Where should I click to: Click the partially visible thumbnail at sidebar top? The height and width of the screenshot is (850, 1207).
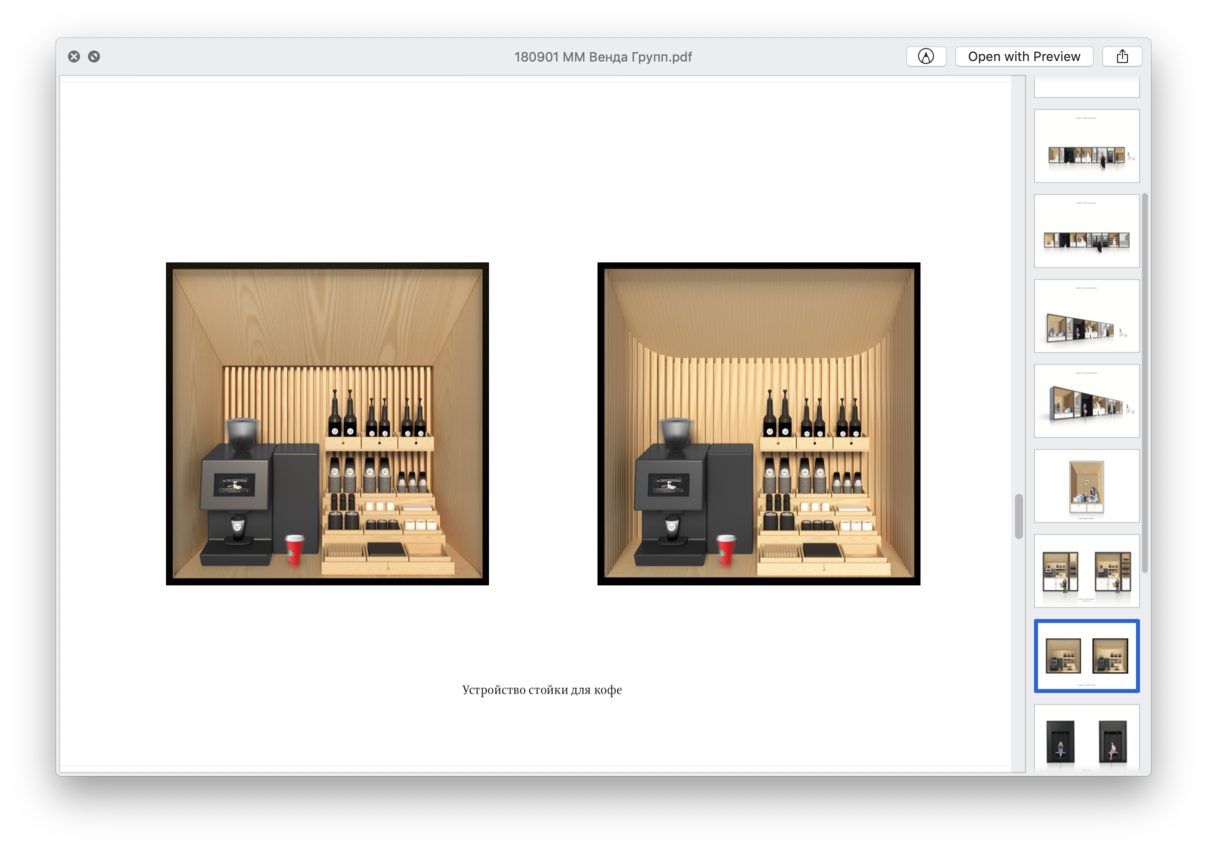pyautogui.click(x=1086, y=87)
